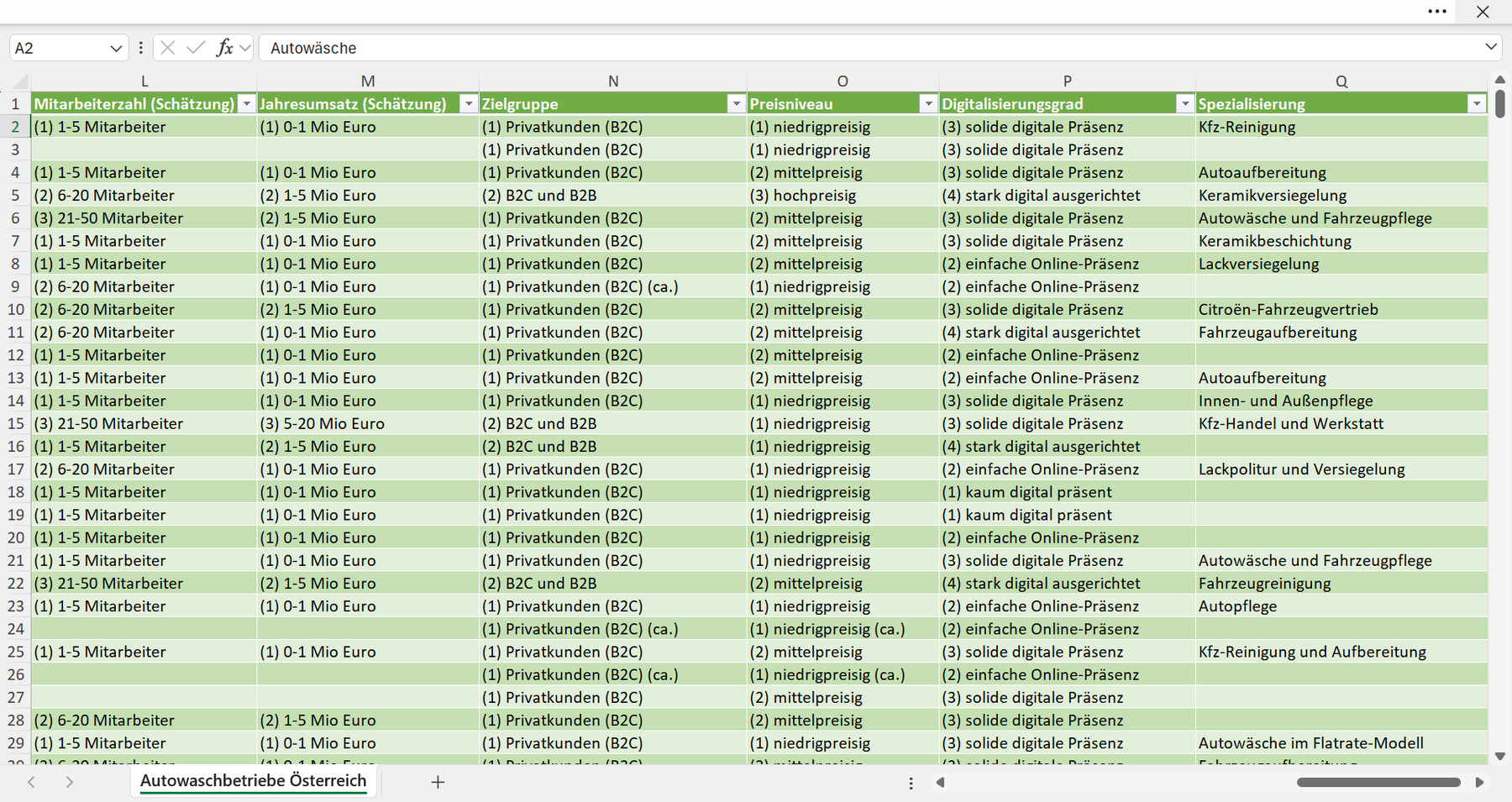
Task: Click the horizontal scrollbar thumb
Action: 1378,783
